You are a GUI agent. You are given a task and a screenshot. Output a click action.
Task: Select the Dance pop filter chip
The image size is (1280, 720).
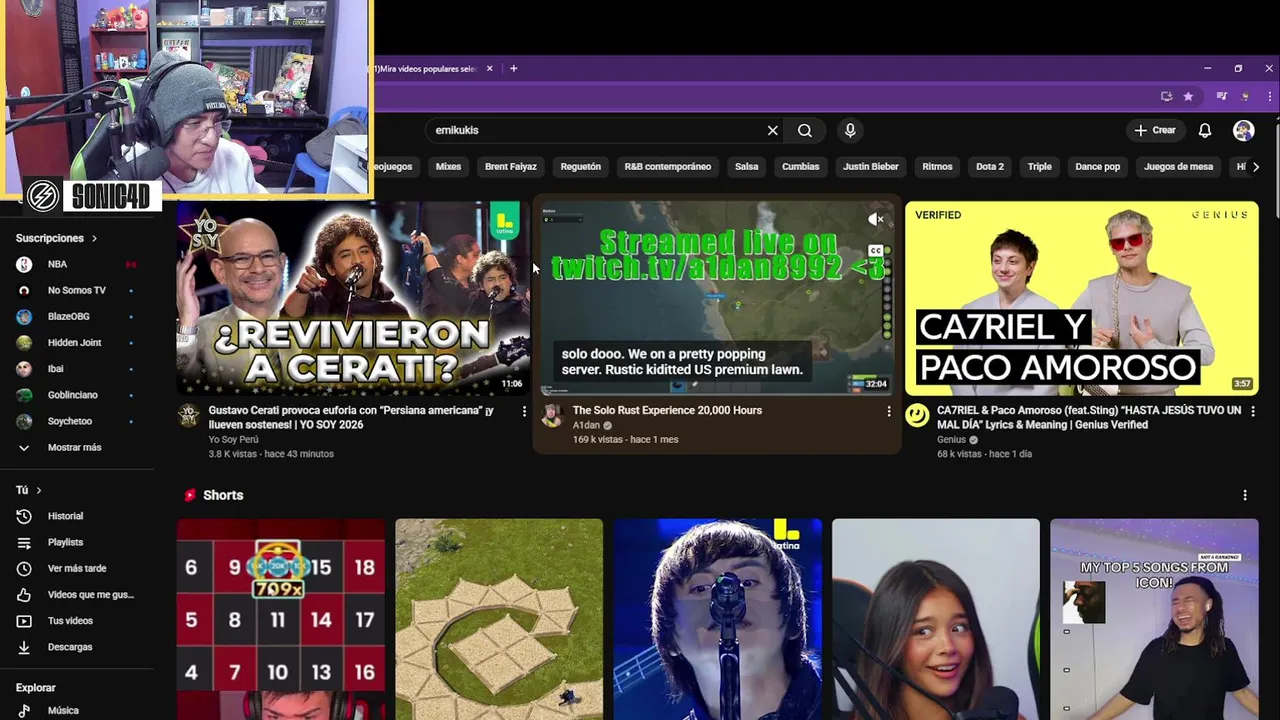coord(1098,167)
